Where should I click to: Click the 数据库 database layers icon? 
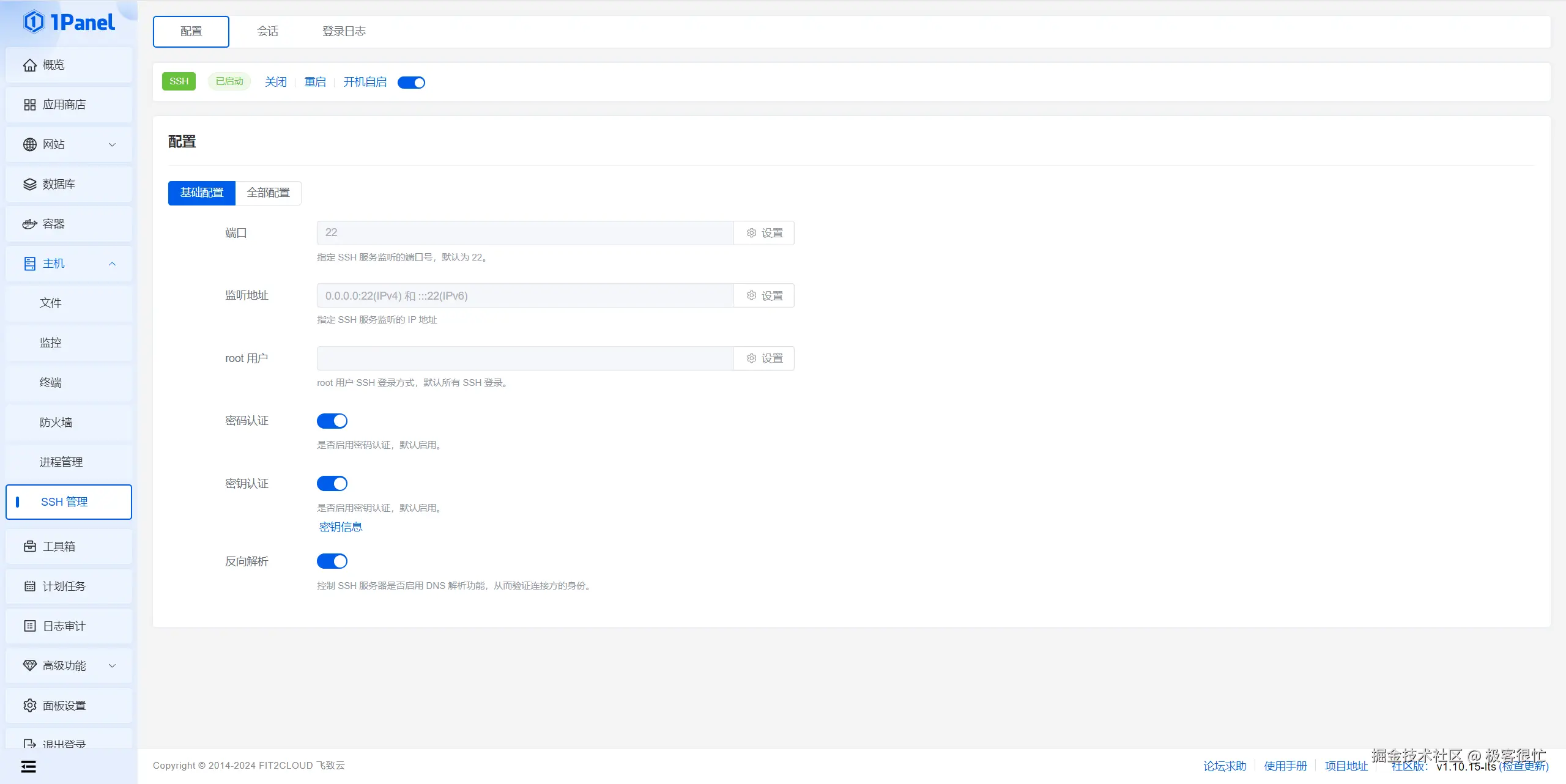[29, 184]
